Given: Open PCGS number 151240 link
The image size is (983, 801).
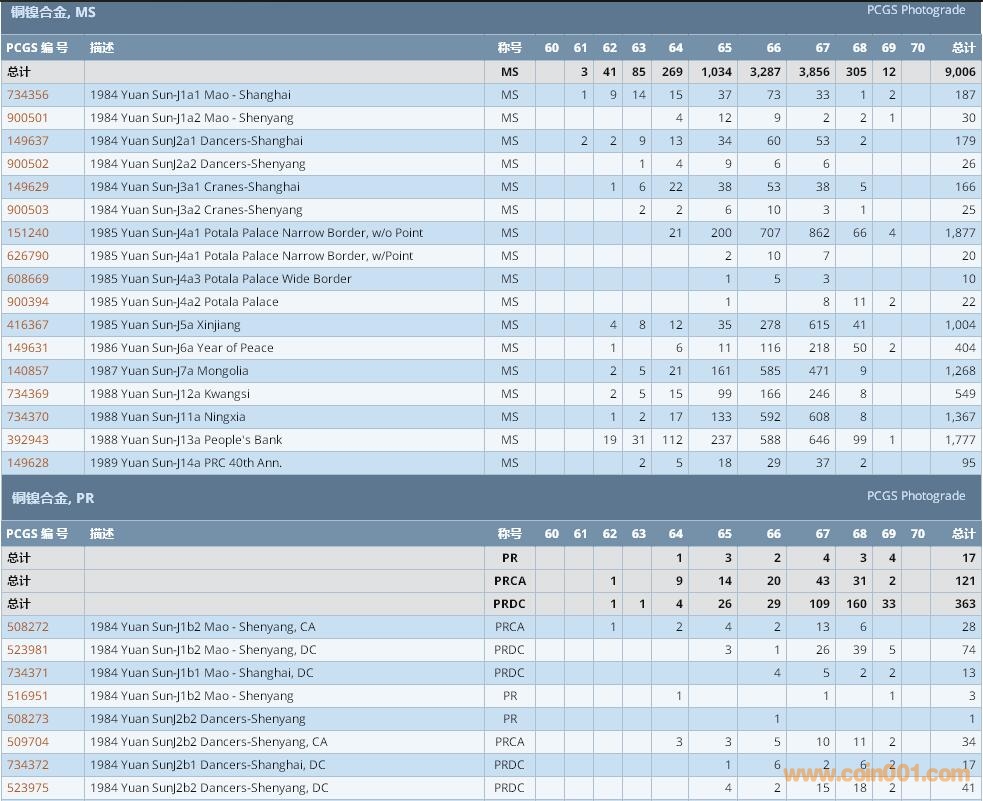Looking at the screenshot, I should (28, 233).
